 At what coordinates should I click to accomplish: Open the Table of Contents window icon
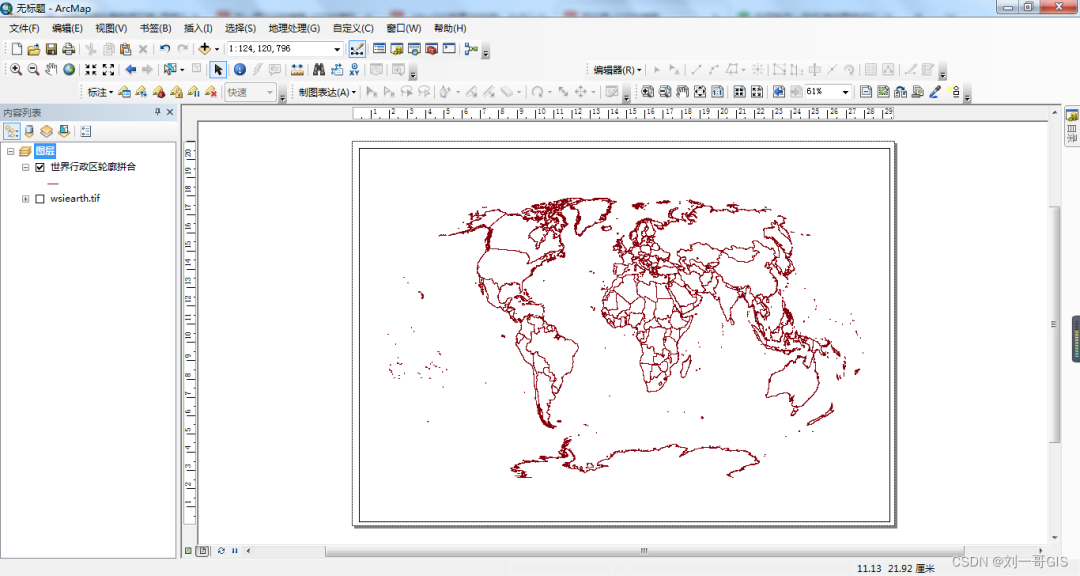(380, 49)
